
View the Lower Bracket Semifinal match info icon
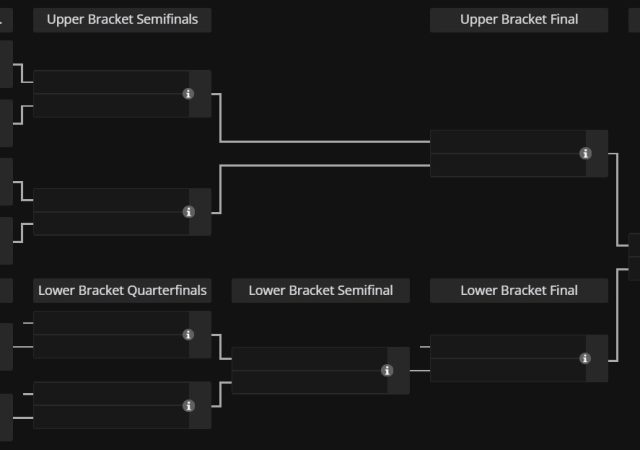[x=387, y=371]
